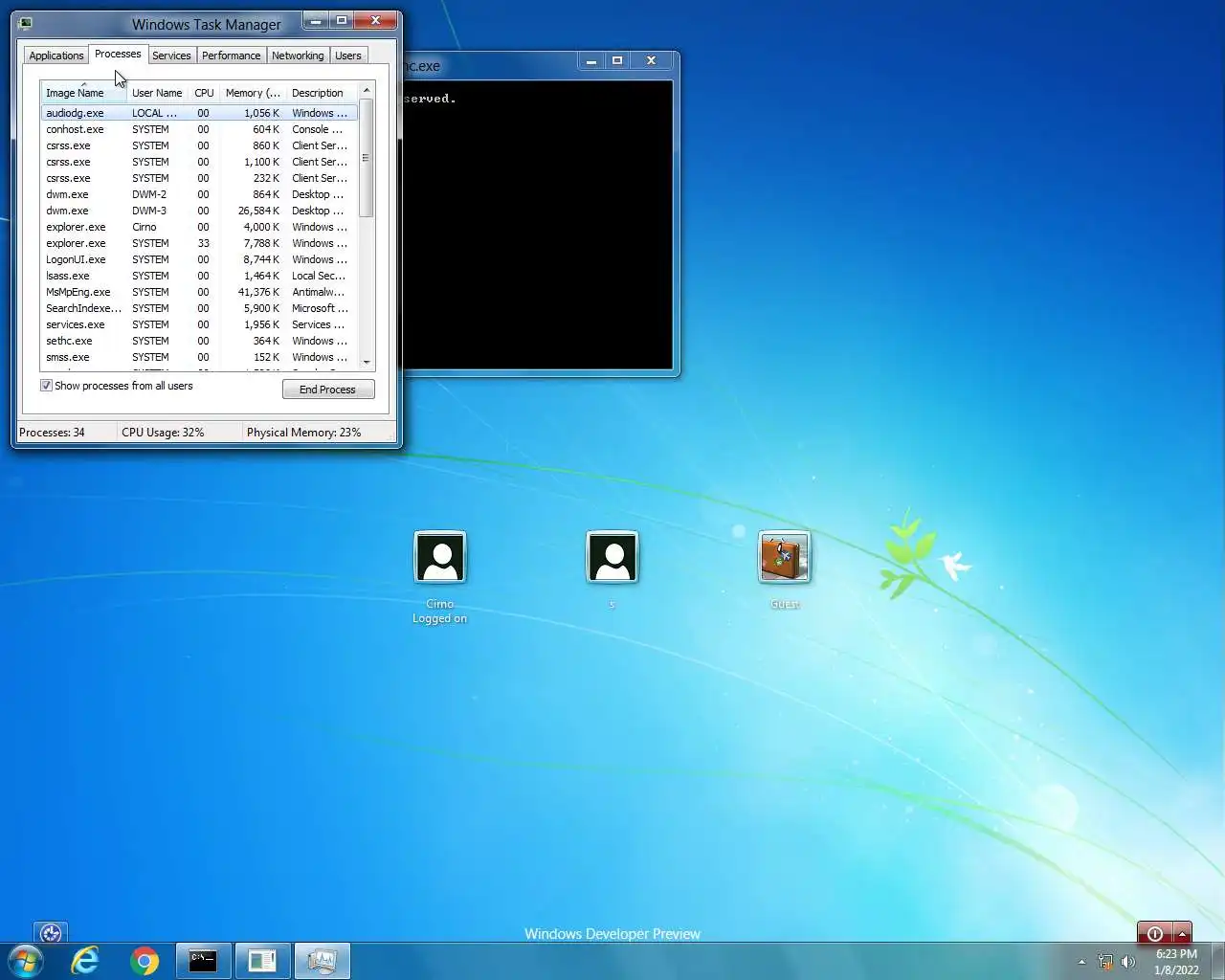
Task: Open the network tray icon
Action: point(1105,962)
